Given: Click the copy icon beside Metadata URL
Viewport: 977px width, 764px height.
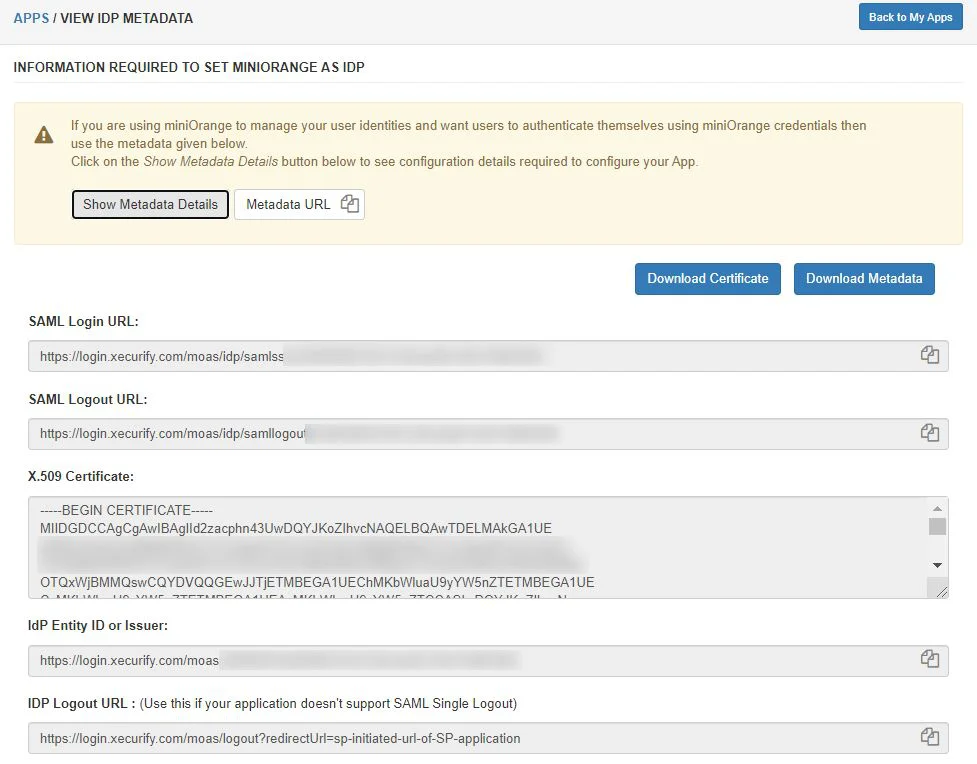Looking at the screenshot, I should [350, 204].
